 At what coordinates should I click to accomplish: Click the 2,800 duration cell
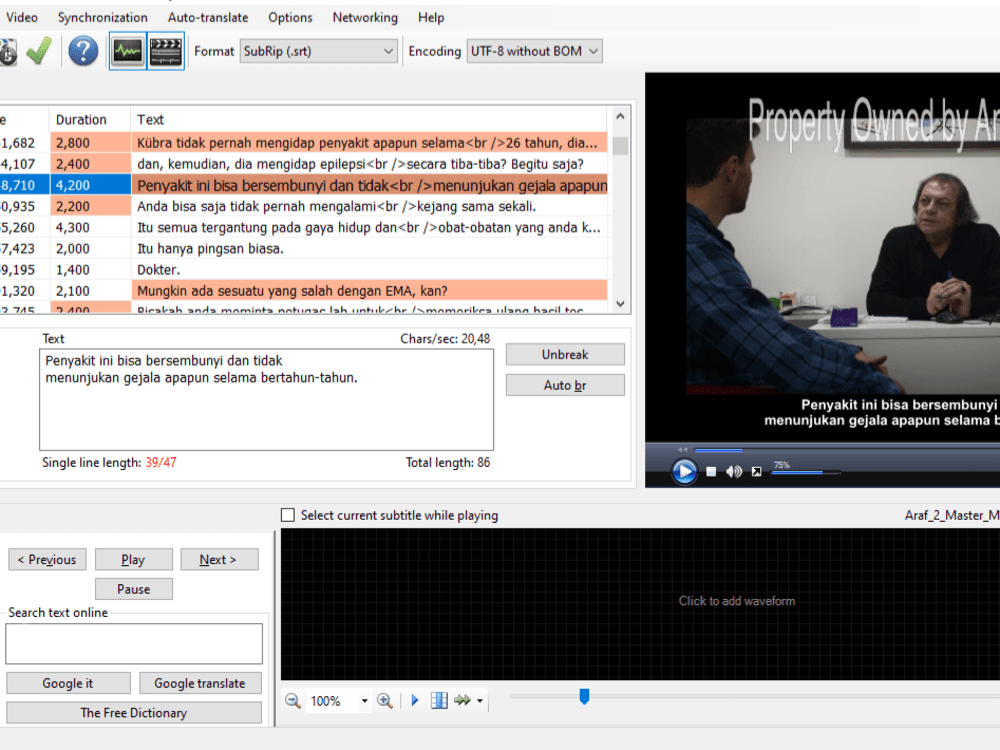click(x=89, y=143)
